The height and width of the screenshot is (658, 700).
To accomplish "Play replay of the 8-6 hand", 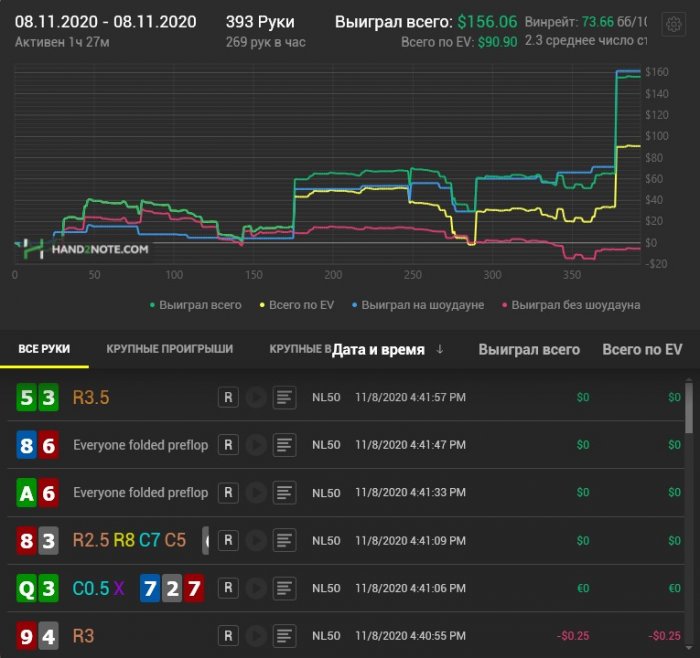I will (x=256, y=445).
